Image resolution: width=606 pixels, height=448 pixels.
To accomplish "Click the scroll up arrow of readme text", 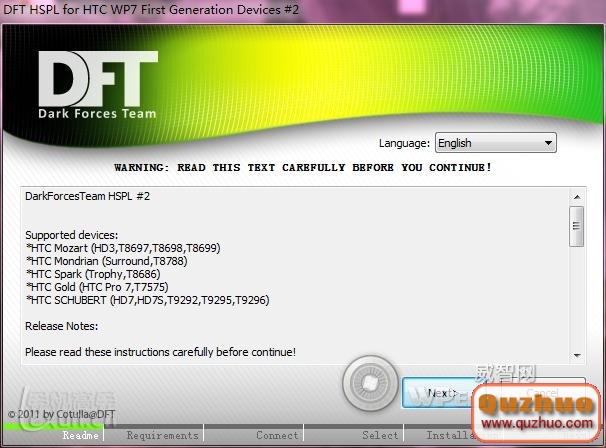I will click(x=577, y=197).
